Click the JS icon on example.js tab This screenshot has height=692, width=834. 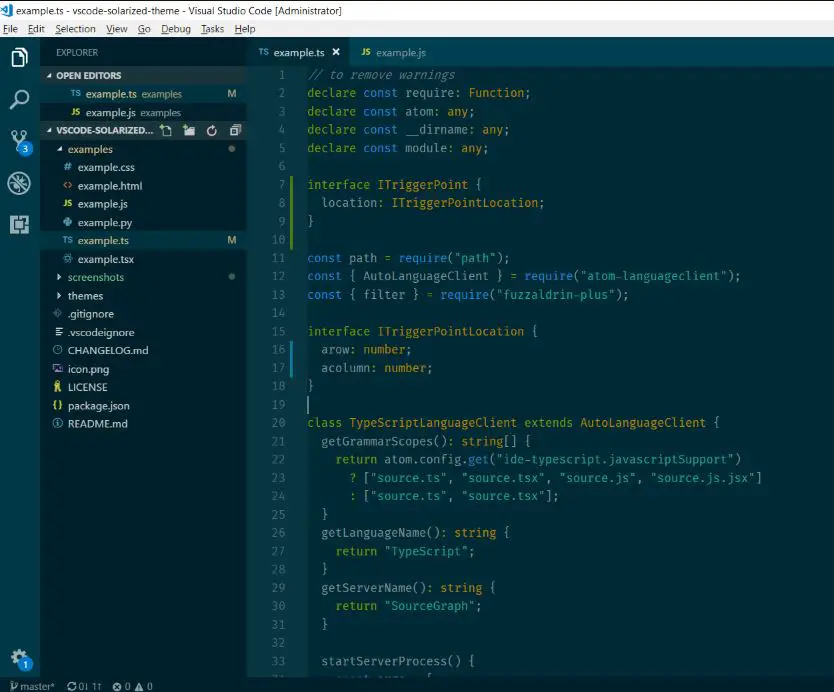[366, 52]
